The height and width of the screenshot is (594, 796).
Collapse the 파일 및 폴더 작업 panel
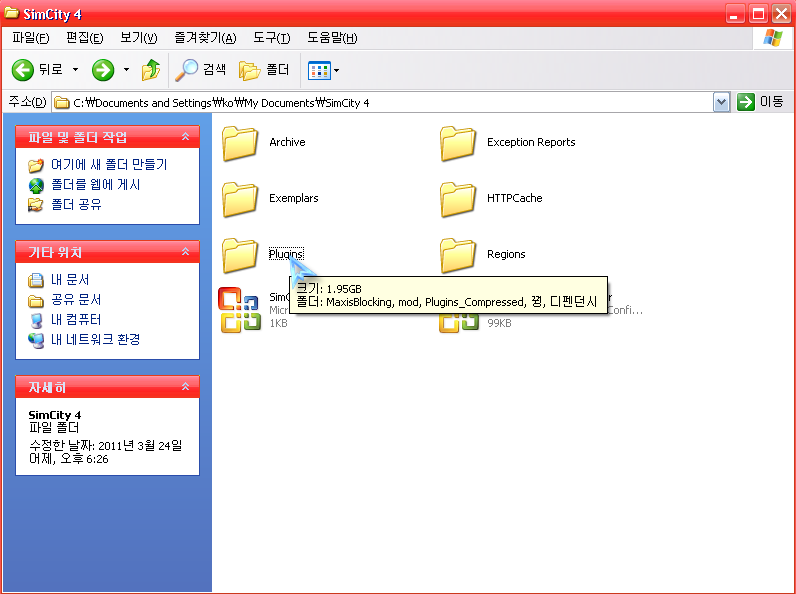185,137
